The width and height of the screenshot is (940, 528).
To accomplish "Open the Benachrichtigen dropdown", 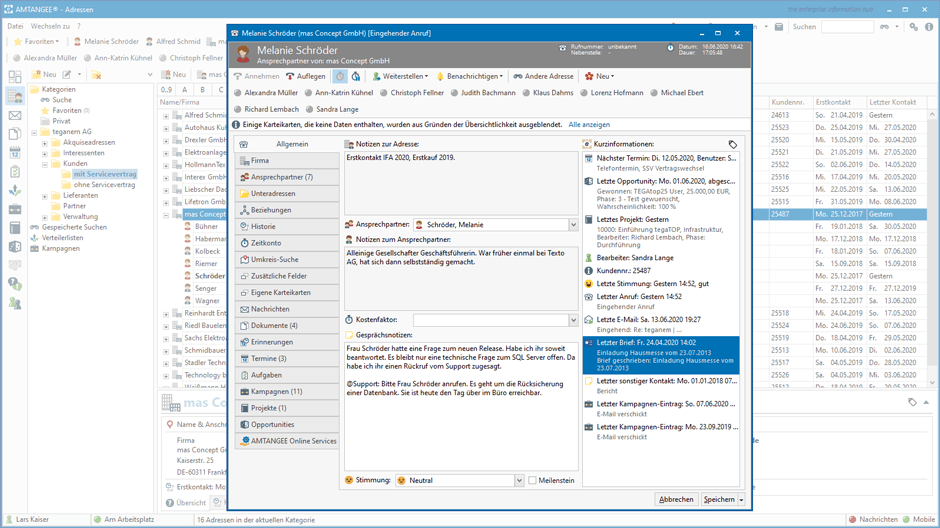I will coord(469,76).
